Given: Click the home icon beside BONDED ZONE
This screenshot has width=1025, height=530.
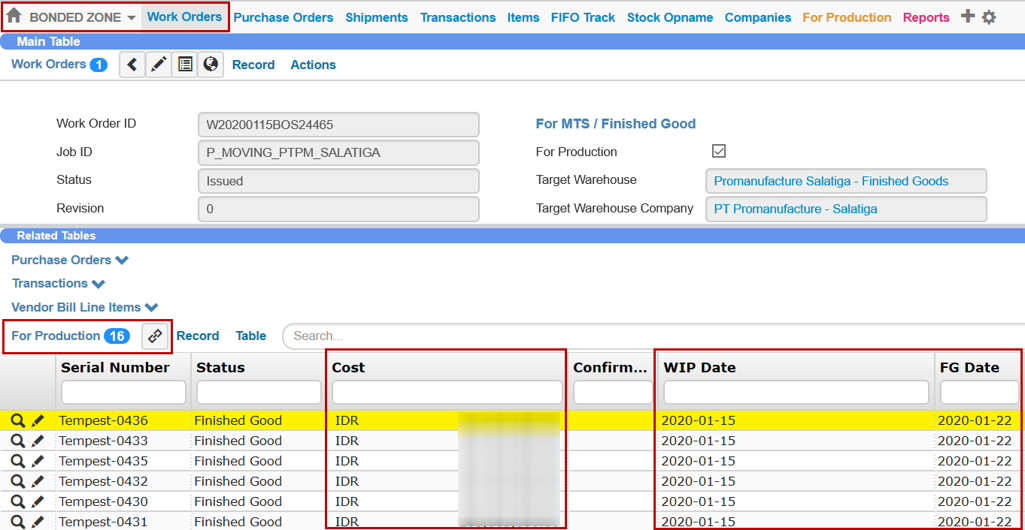Looking at the screenshot, I should point(14,16).
